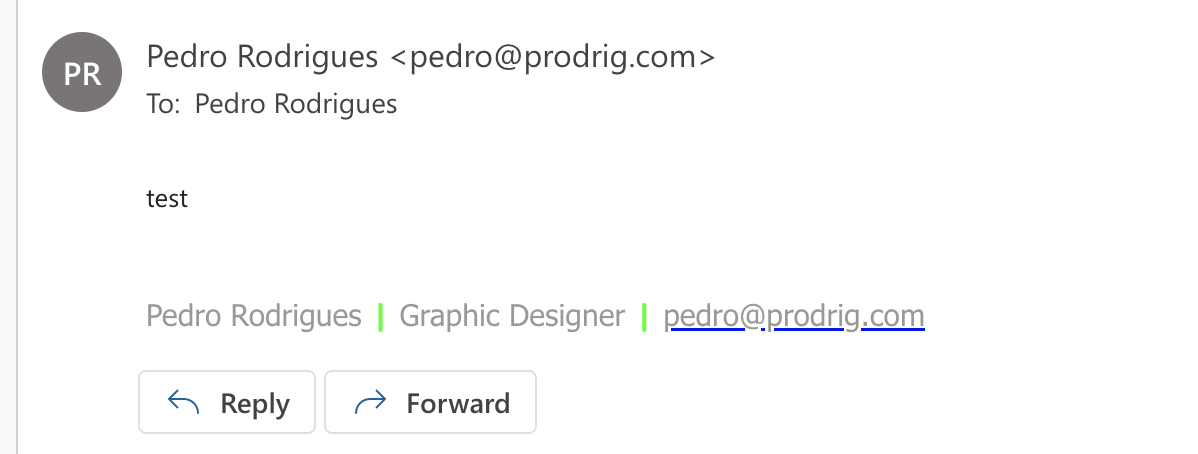Screen dimensions: 1198x454
Task: Click the green separator before the email link
Action: click(x=644, y=317)
